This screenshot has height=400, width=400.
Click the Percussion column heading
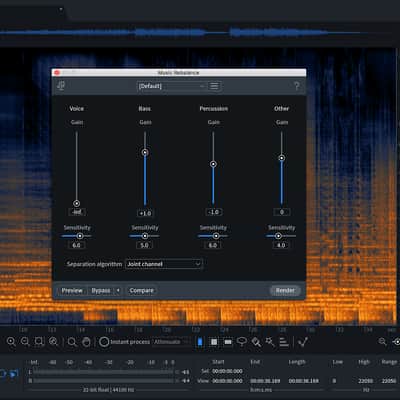tap(214, 109)
